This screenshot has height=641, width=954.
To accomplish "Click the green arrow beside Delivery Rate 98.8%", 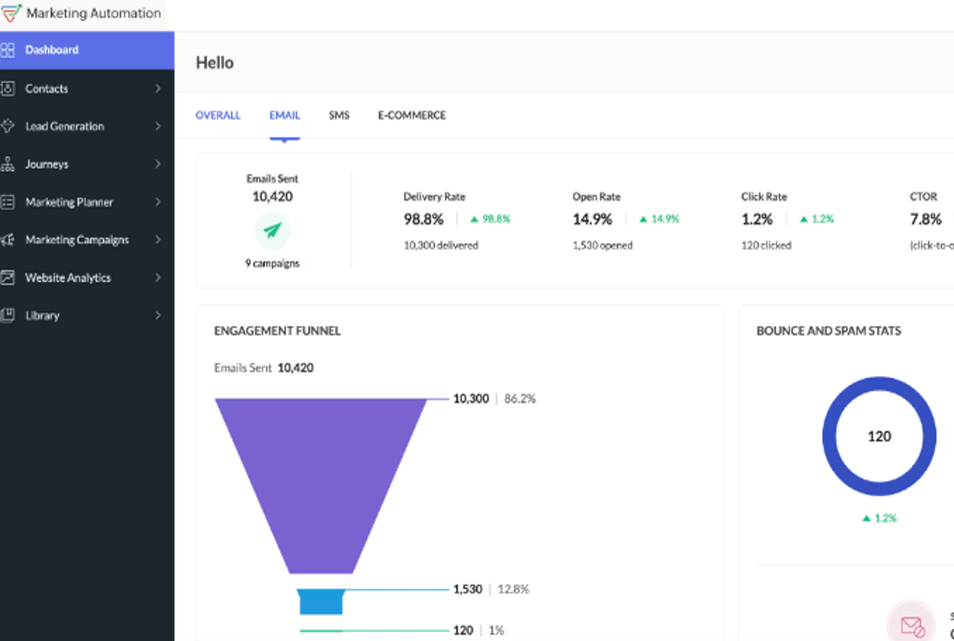I will (x=474, y=219).
